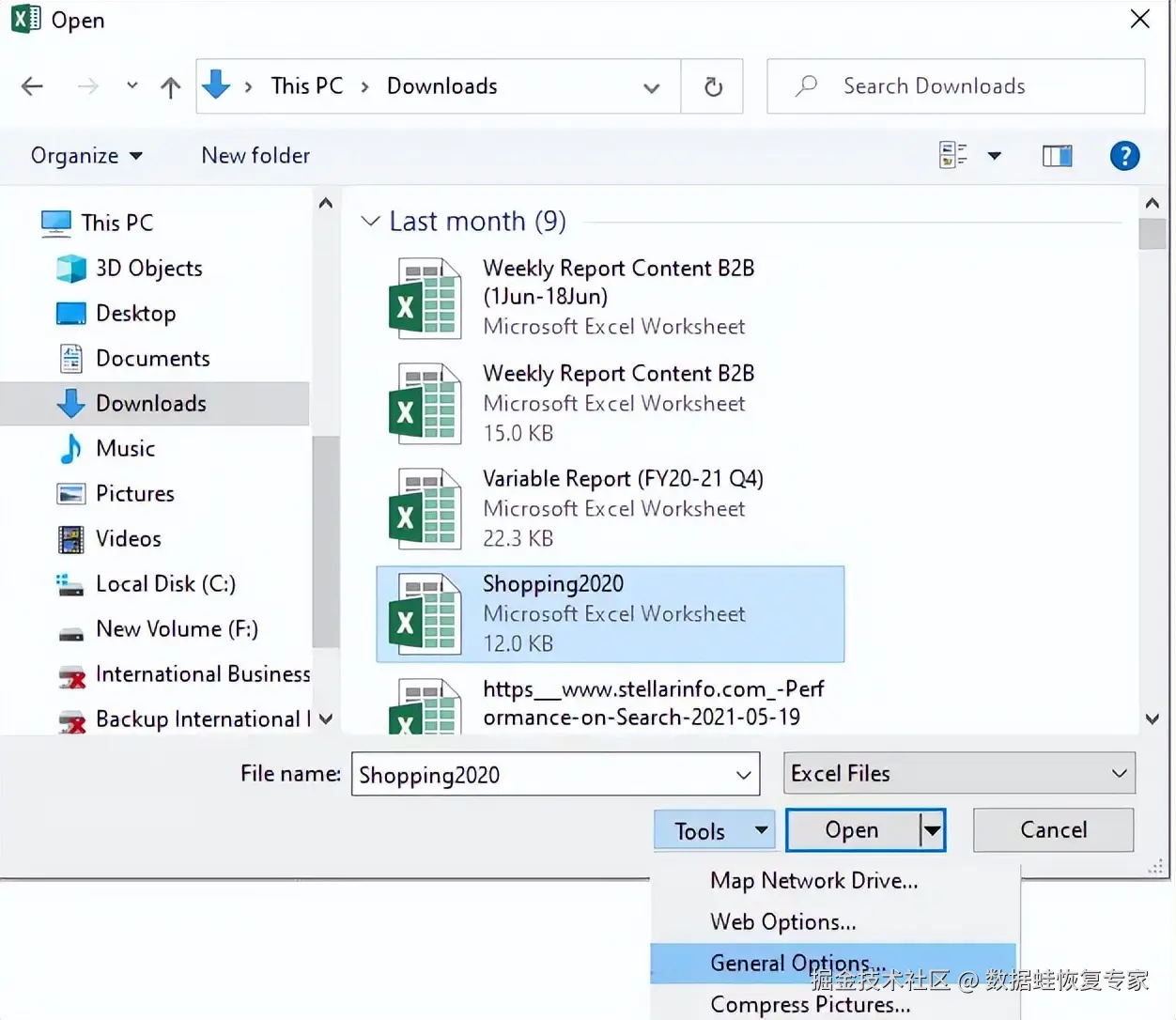Screen dimensions: 1176x1020
Task: Open Backup International network drive
Action: (x=184, y=719)
